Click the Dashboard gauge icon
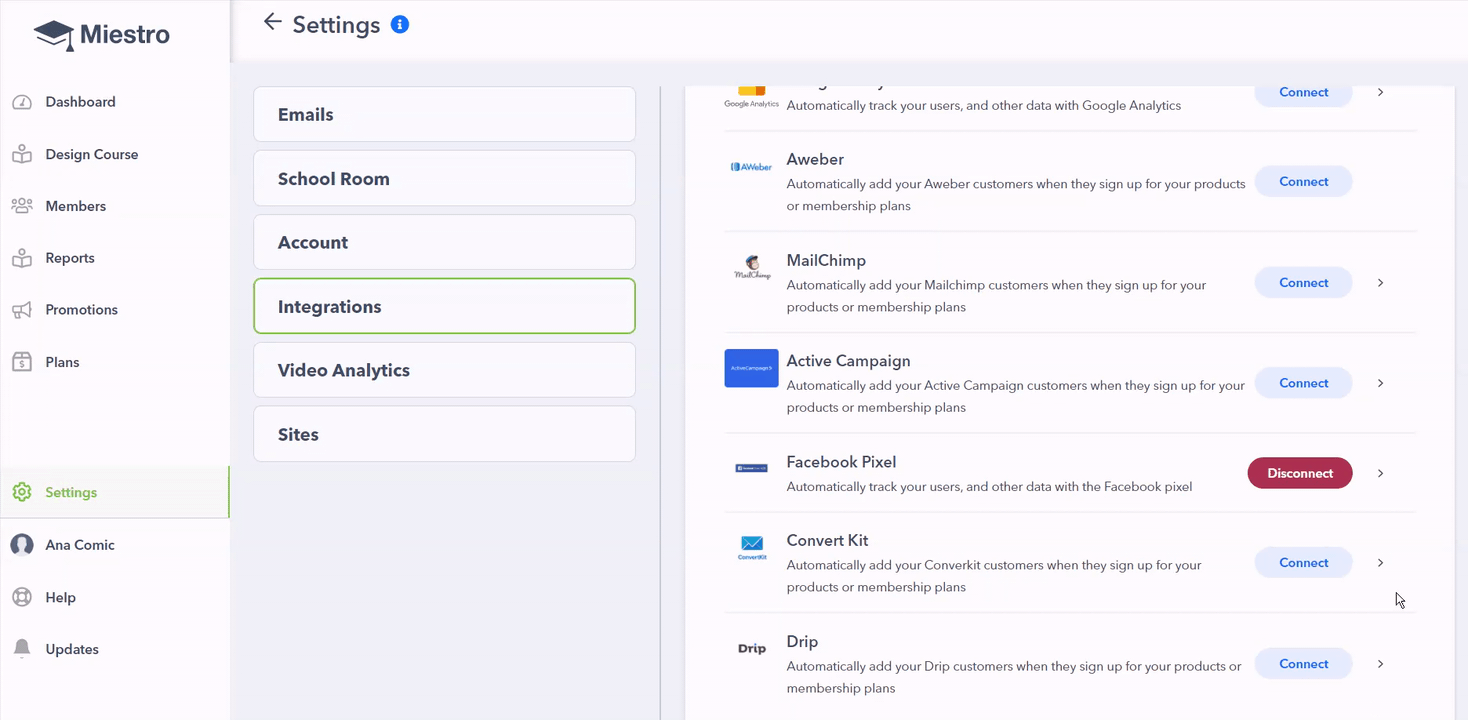 [22, 102]
